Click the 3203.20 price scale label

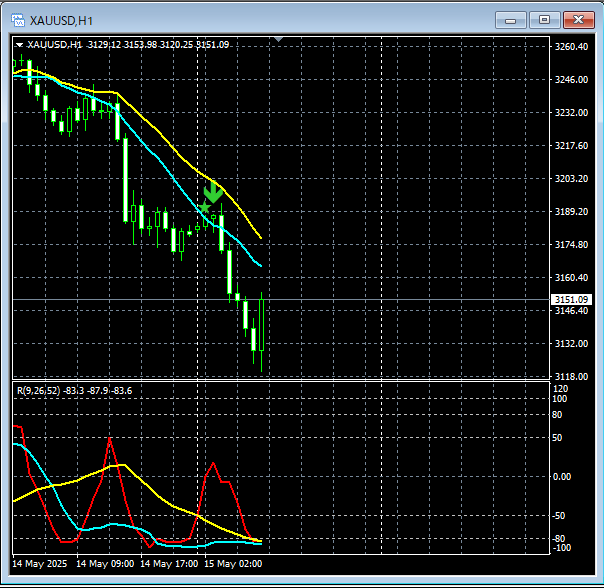(571, 179)
